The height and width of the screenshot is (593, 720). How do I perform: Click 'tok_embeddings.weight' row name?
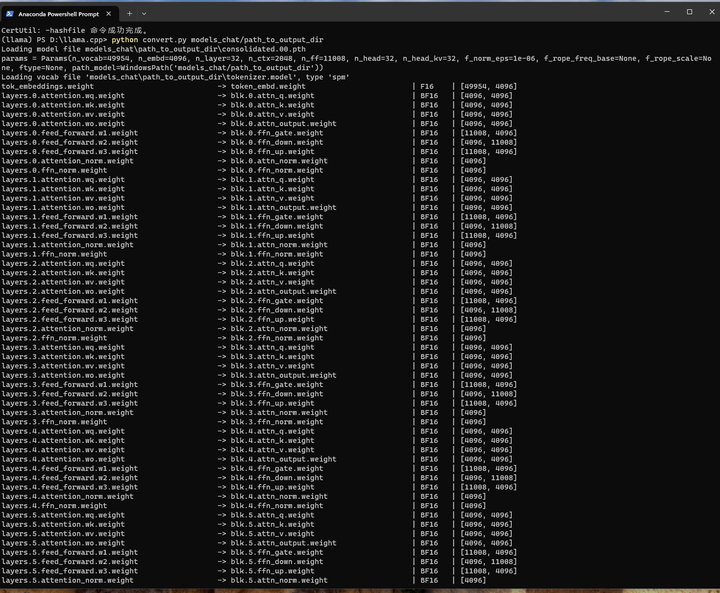pyautogui.click(x=47, y=86)
